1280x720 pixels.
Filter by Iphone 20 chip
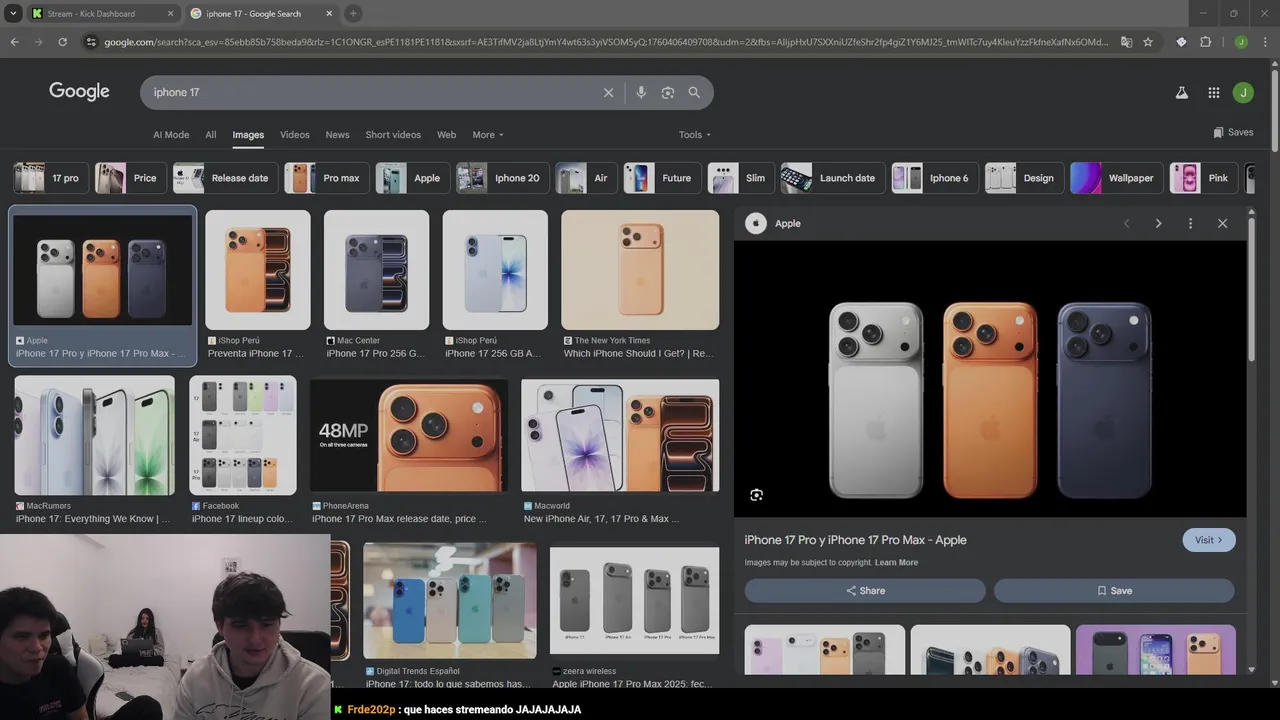(503, 178)
